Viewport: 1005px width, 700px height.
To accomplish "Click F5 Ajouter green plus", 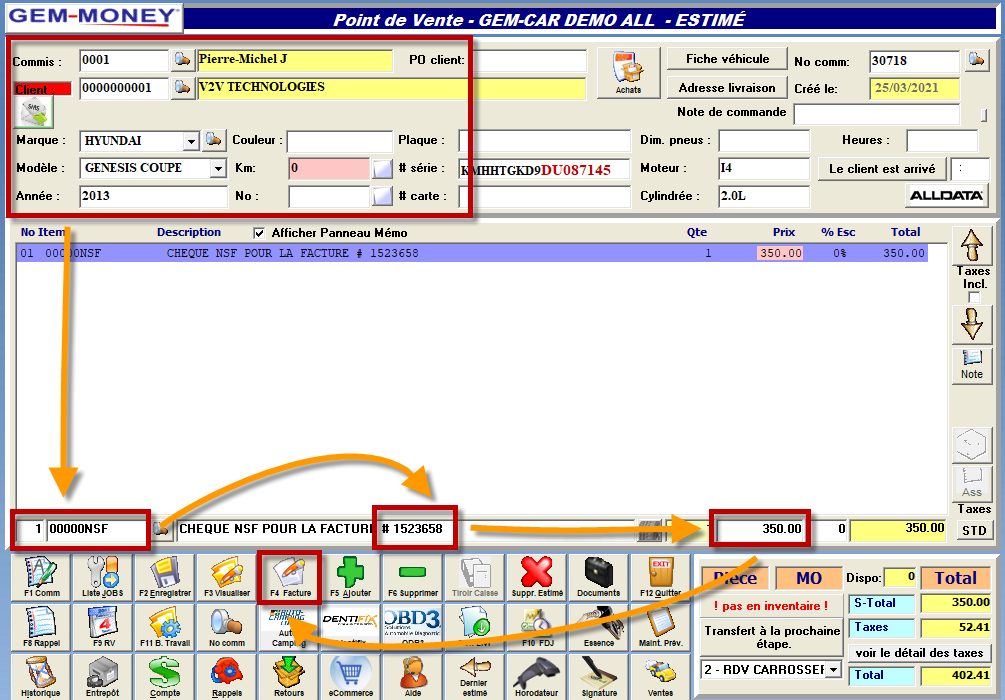I will (351, 578).
